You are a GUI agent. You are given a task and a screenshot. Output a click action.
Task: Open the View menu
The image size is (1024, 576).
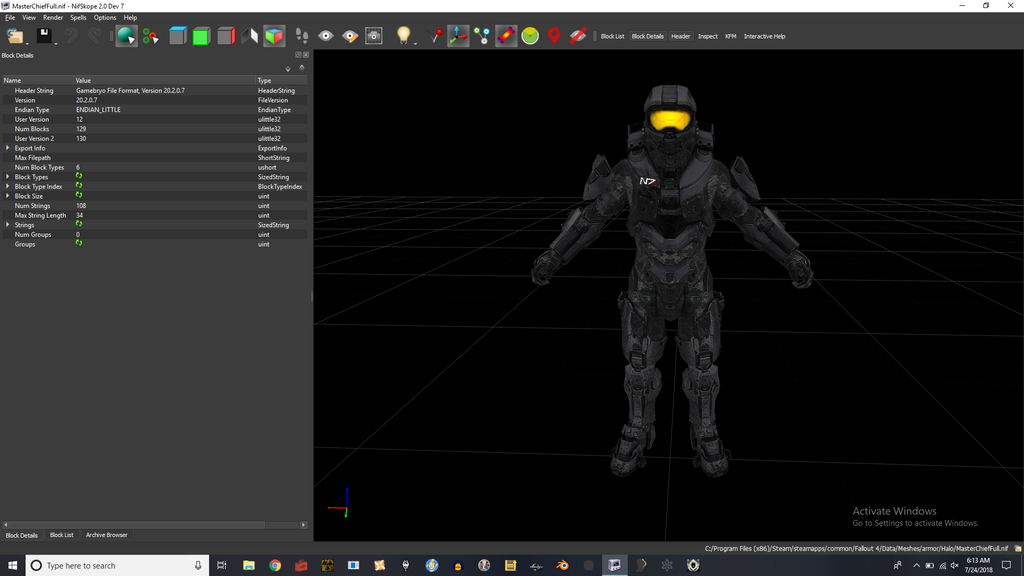29,18
